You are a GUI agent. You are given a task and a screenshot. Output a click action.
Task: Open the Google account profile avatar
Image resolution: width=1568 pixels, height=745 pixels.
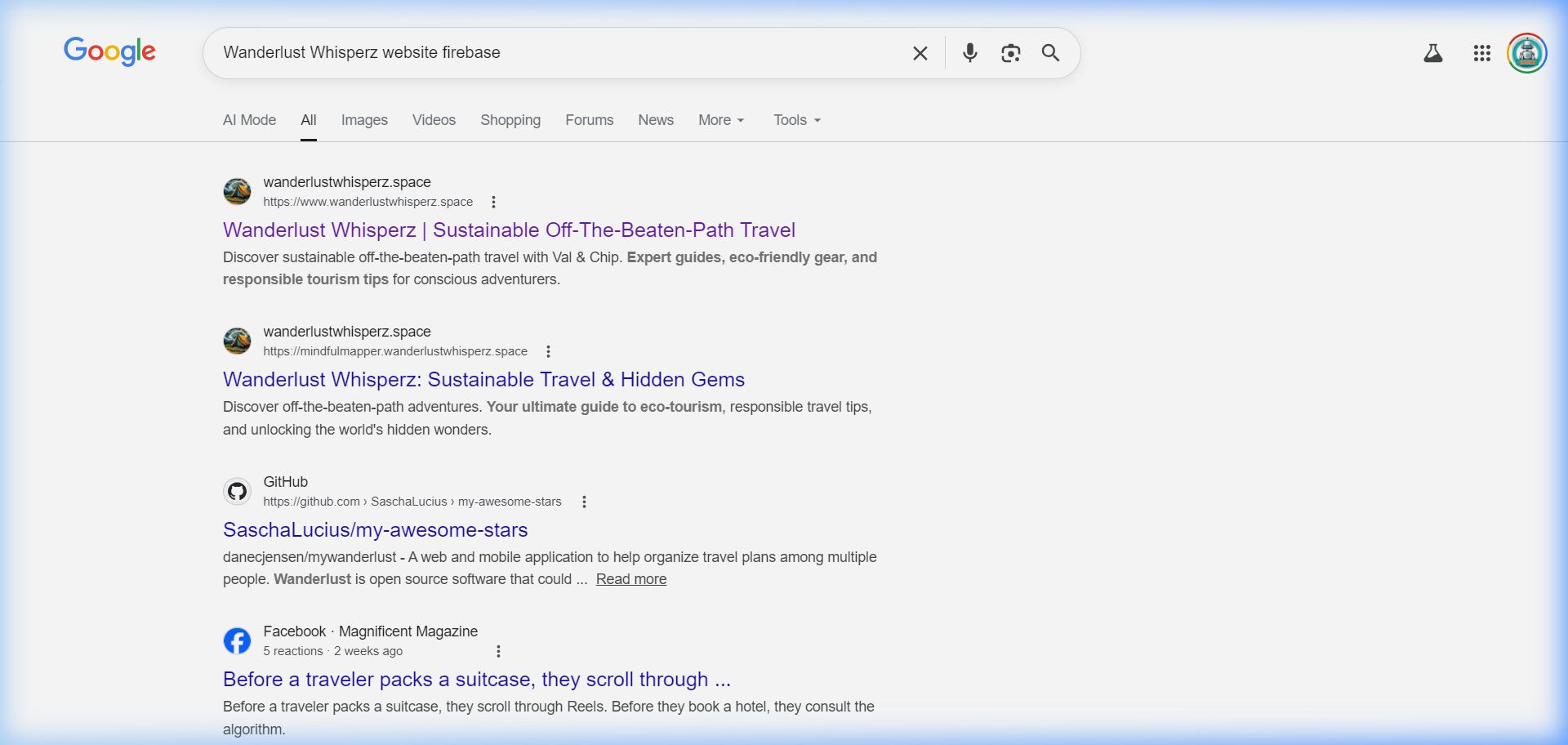point(1526,53)
